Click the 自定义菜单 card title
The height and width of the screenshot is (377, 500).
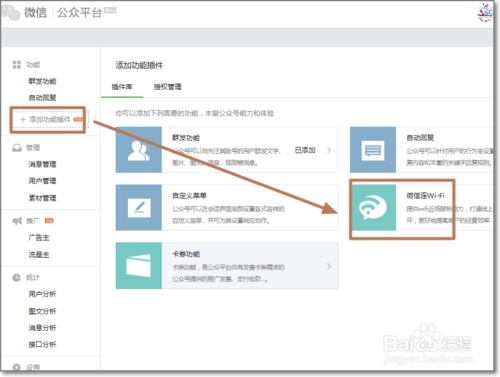pos(189,196)
